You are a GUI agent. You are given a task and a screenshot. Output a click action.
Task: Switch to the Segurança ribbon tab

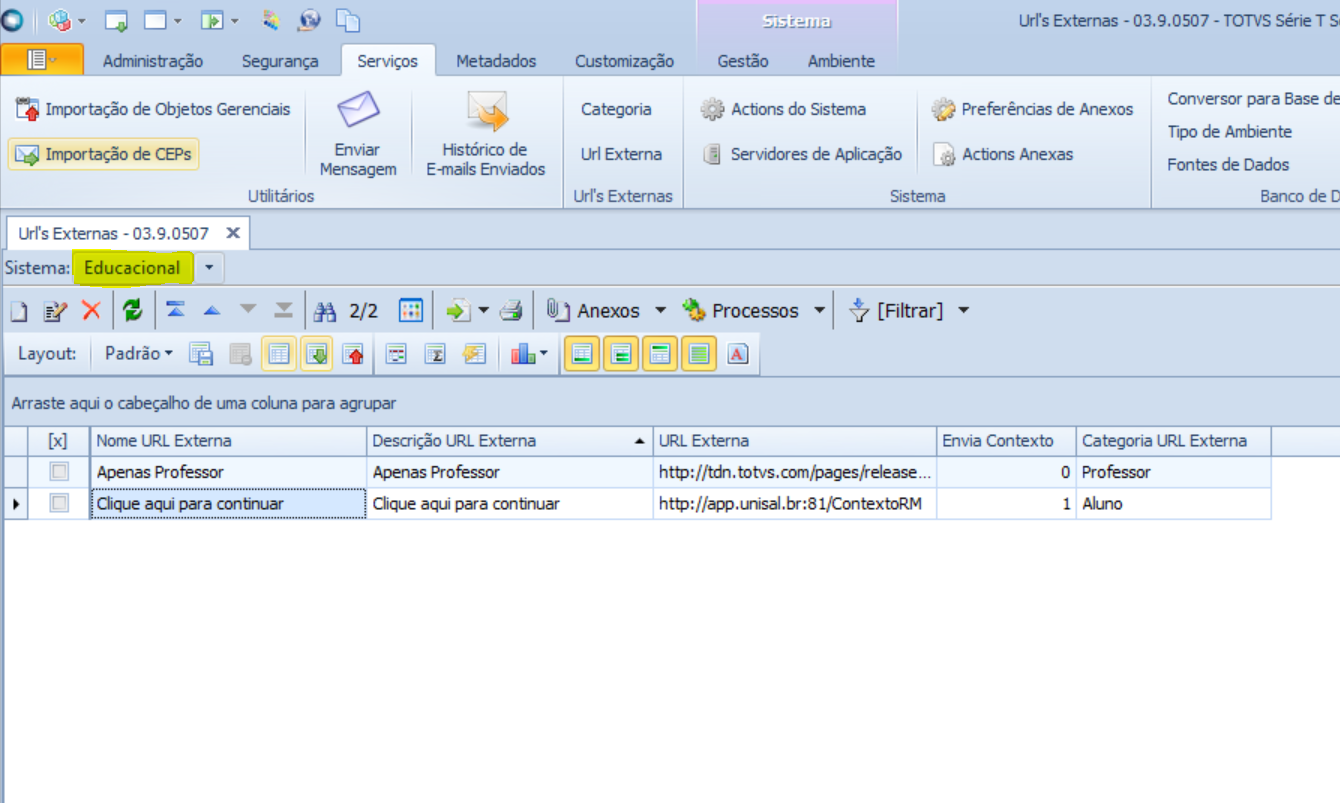(280, 61)
